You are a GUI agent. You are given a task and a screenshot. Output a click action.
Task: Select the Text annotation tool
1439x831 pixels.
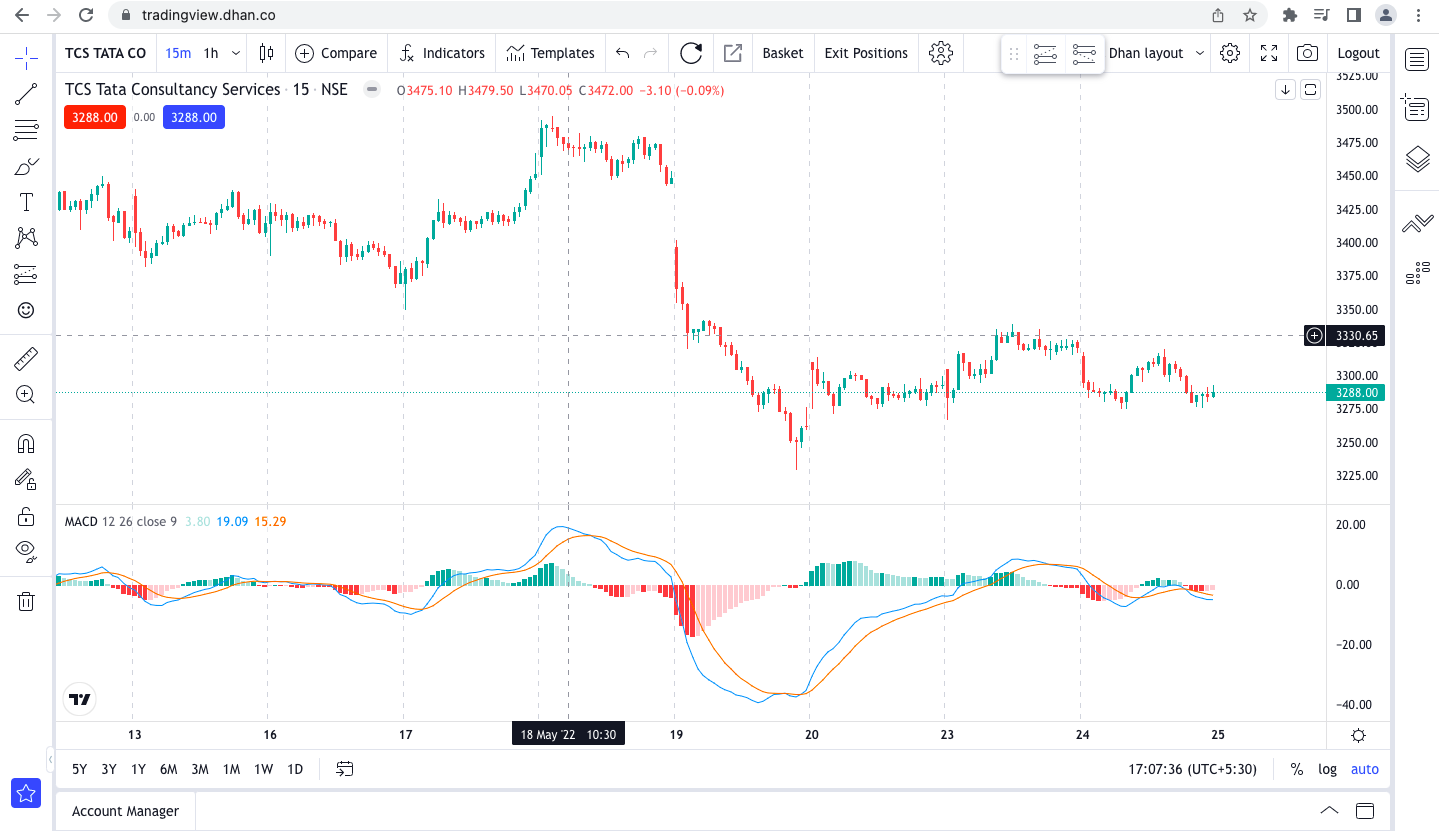tap(26, 202)
